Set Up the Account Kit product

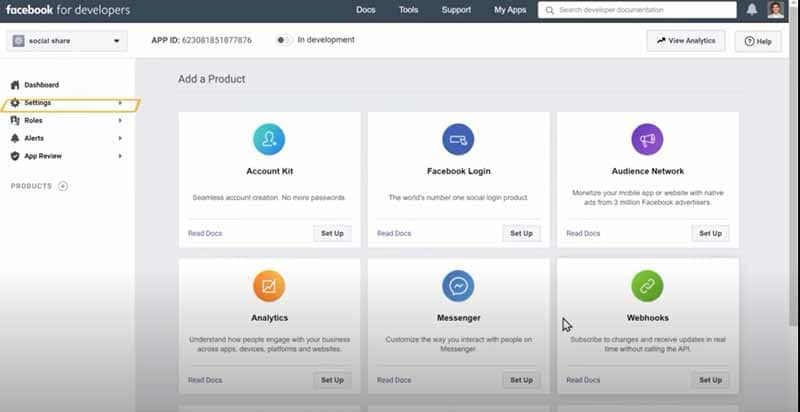tap(332, 234)
